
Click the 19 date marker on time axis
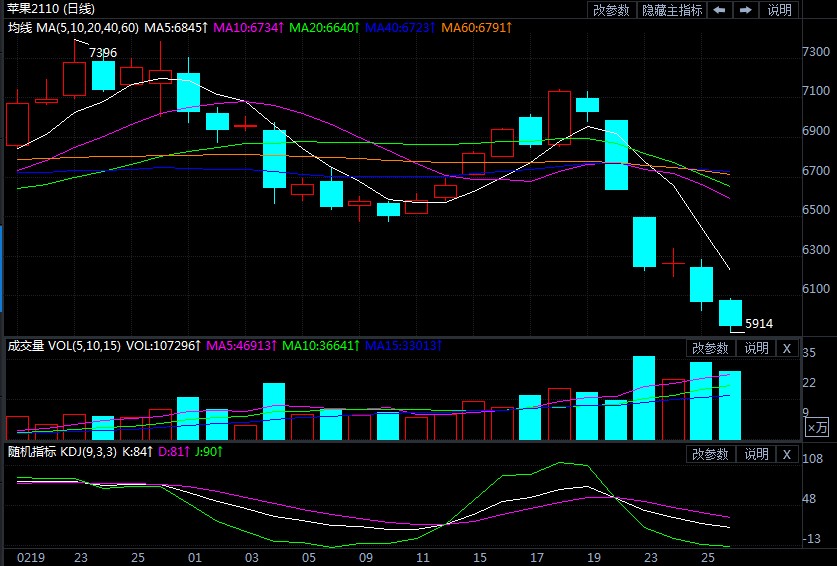(593, 556)
